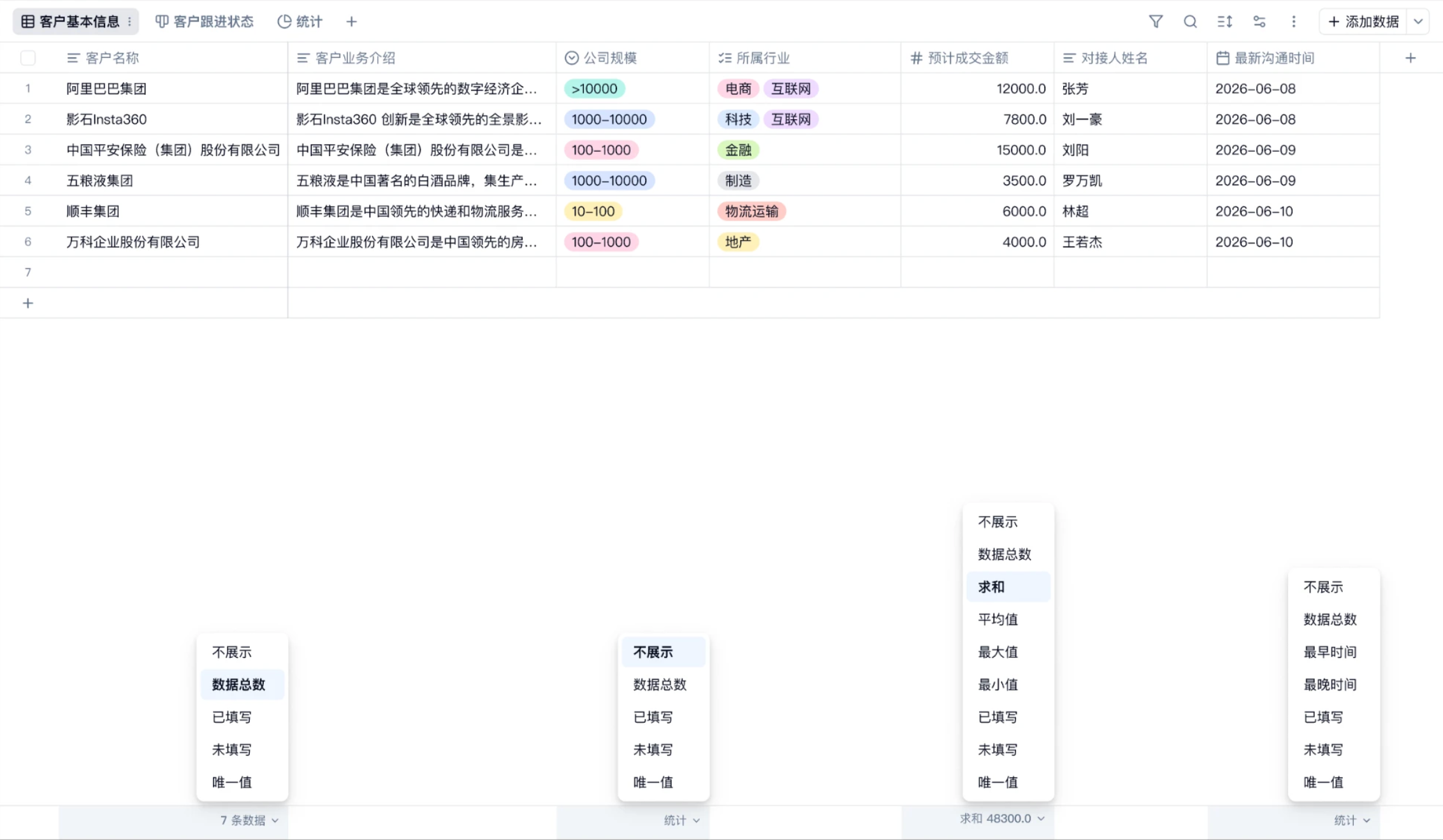Click the 最新沟通时间 column header
This screenshot has width=1443, height=840.
[1293, 58]
